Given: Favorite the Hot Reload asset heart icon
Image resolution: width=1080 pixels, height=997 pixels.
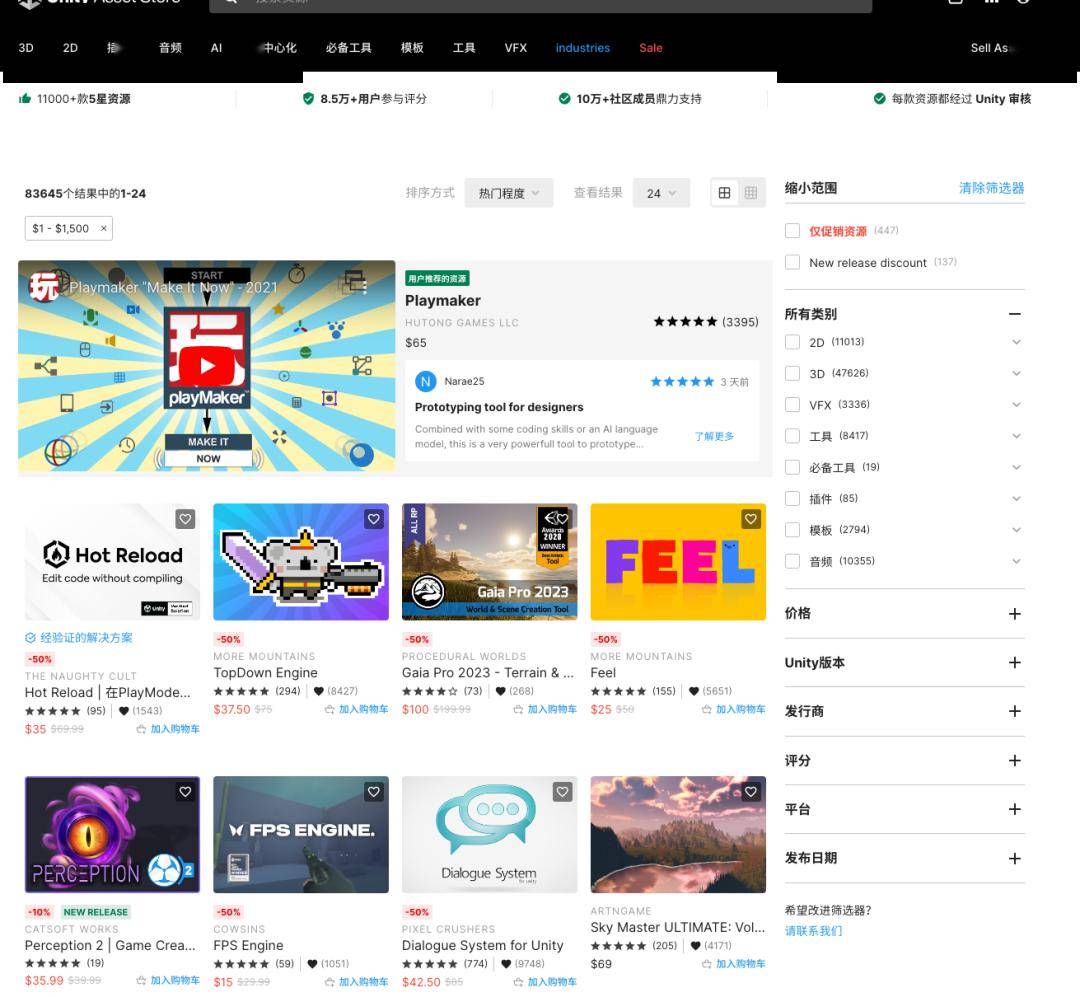Looking at the screenshot, I should pyautogui.click(x=185, y=519).
